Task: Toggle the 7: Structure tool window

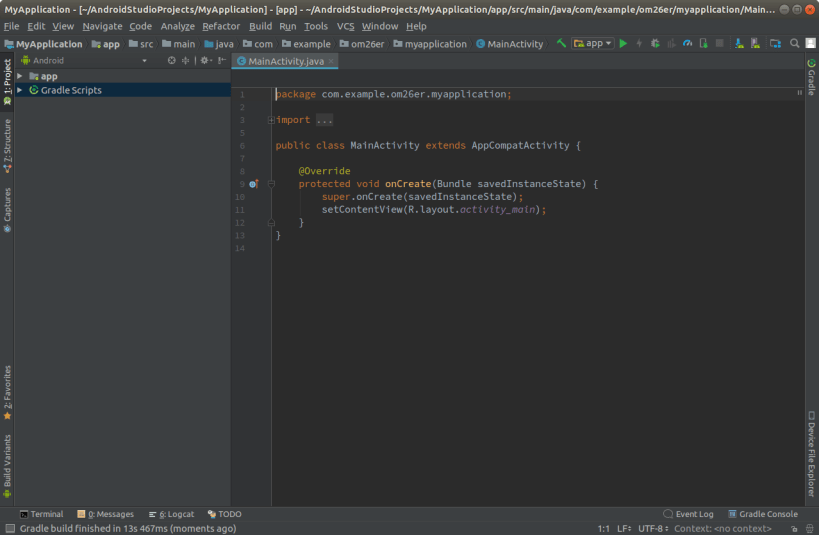Action: point(7,146)
